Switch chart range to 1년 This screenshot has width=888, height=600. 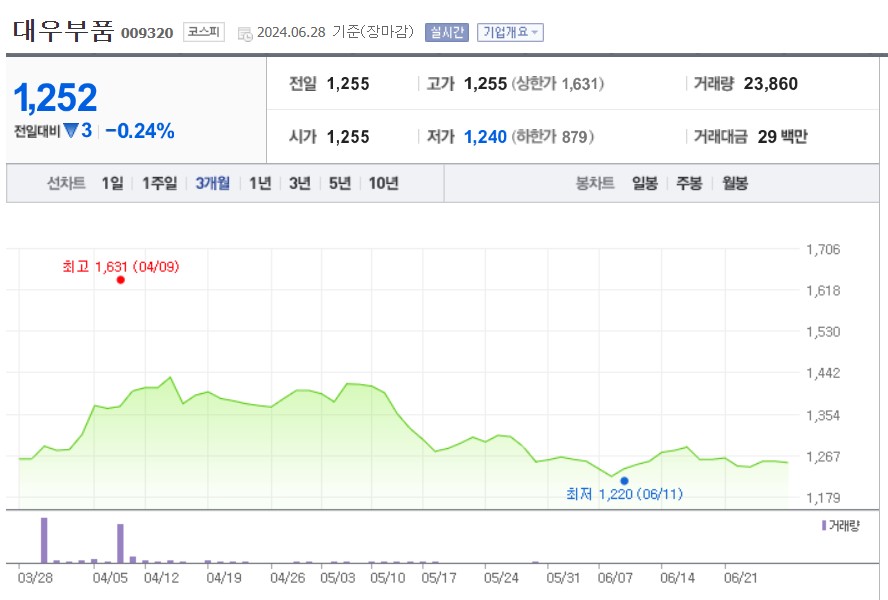[x=261, y=183]
